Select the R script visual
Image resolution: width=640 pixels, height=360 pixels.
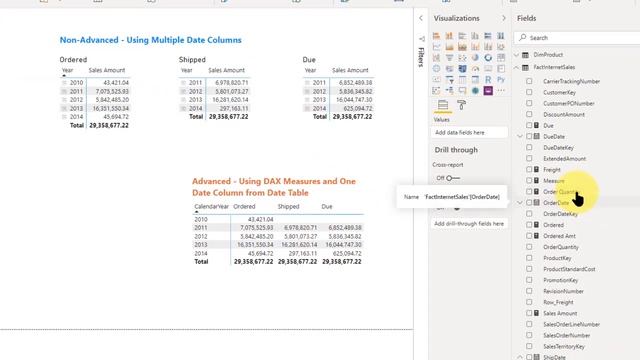pyautogui.click(x=488, y=80)
